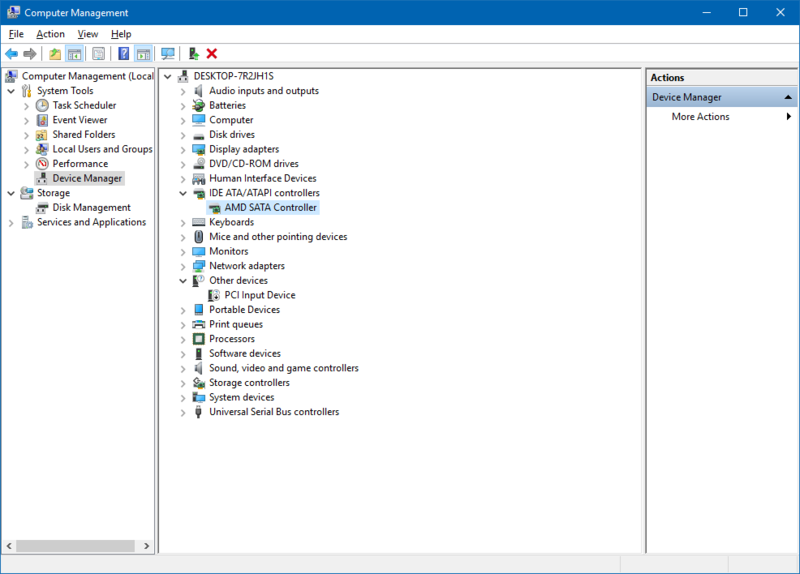This screenshot has height=574, width=800.
Task: Click left tree horizontal scrollbar thumb
Action: [75, 546]
